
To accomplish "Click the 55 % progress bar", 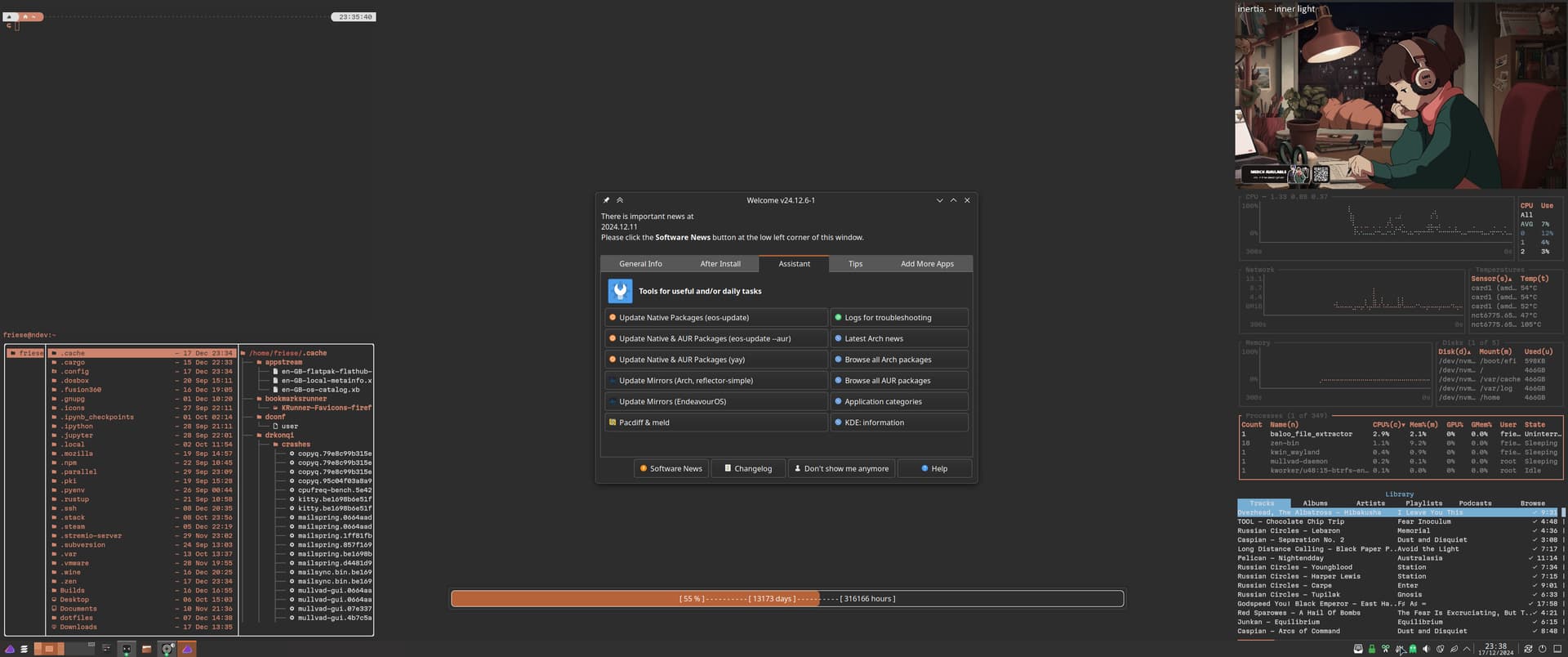I will 787,599.
